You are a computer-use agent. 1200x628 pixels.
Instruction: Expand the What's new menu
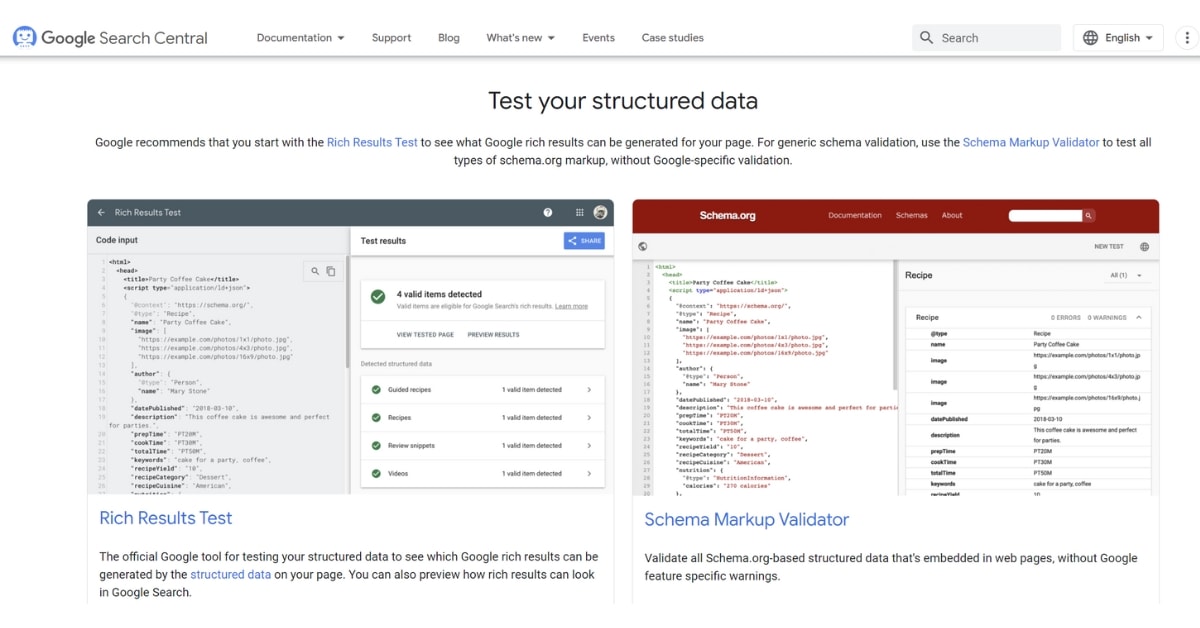click(521, 38)
